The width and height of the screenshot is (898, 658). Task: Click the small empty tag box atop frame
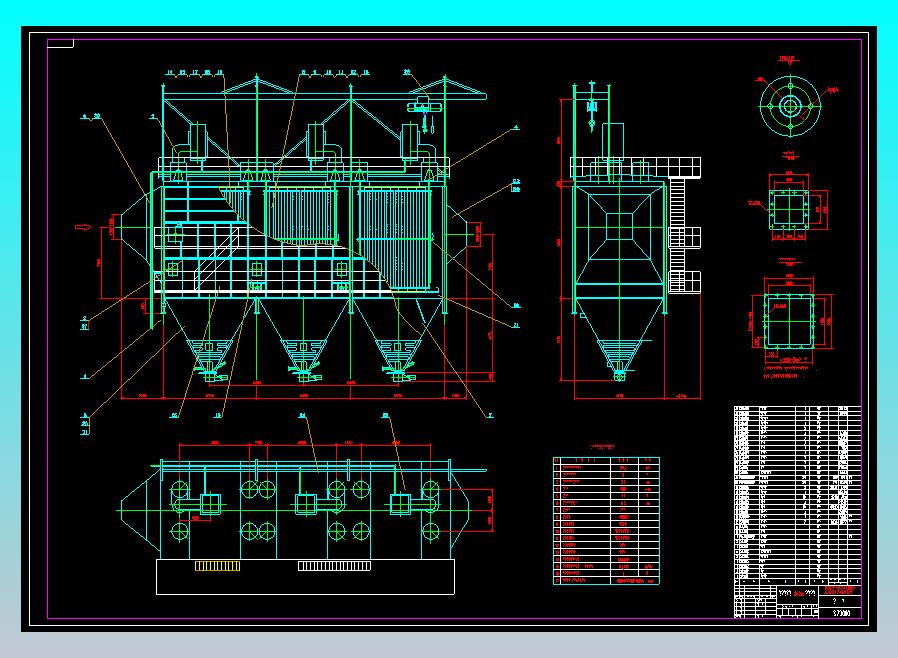pos(61,44)
